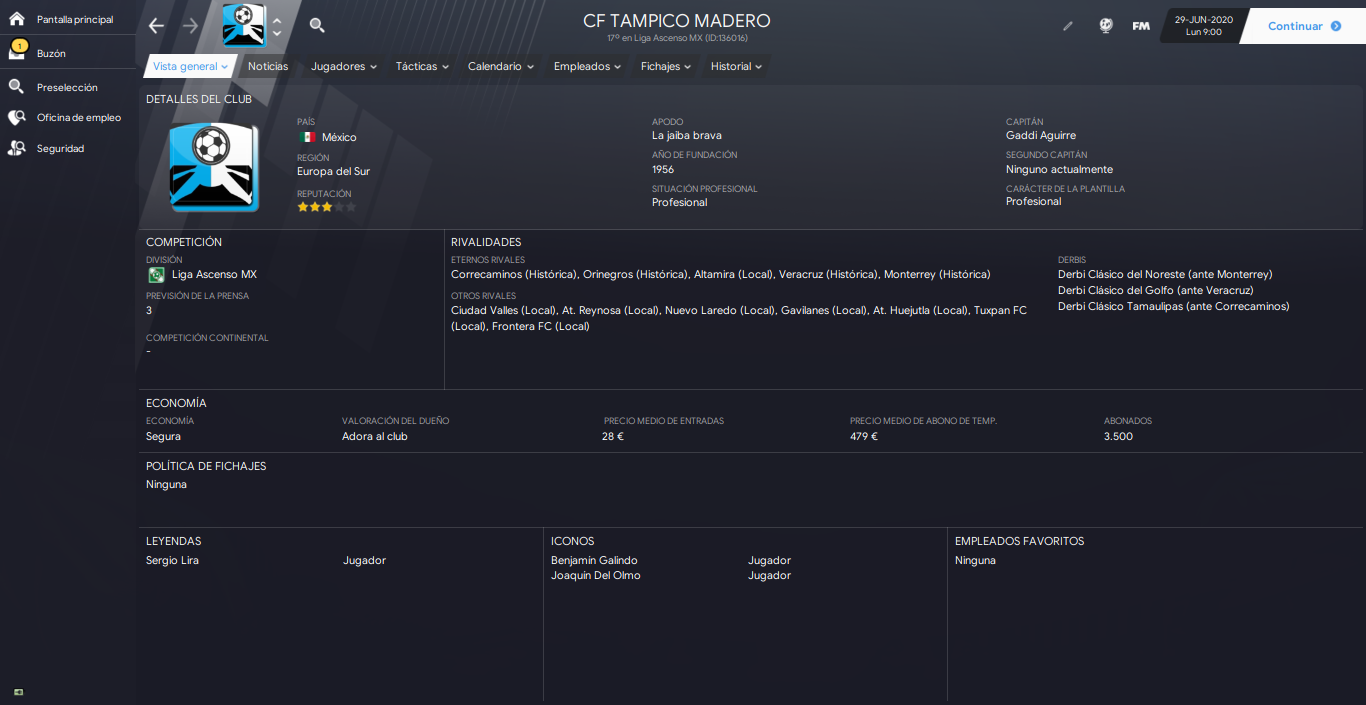This screenshot has width=1366, height=705.
Task: Click the México country link
Action: tap(339, 137)
